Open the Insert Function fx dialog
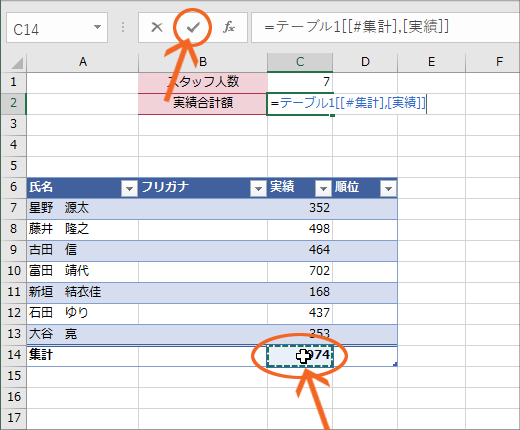This screenshot has width=520, height=430. 229,27
